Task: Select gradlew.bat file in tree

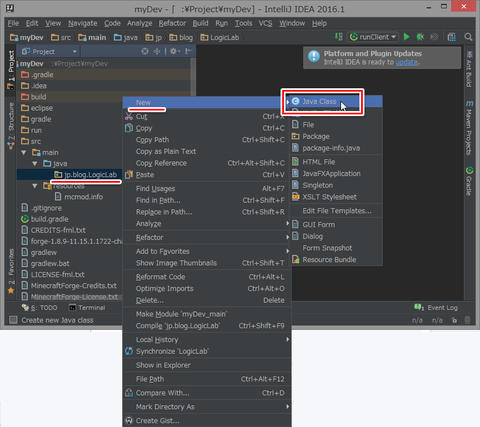Action: coord(45,263)
